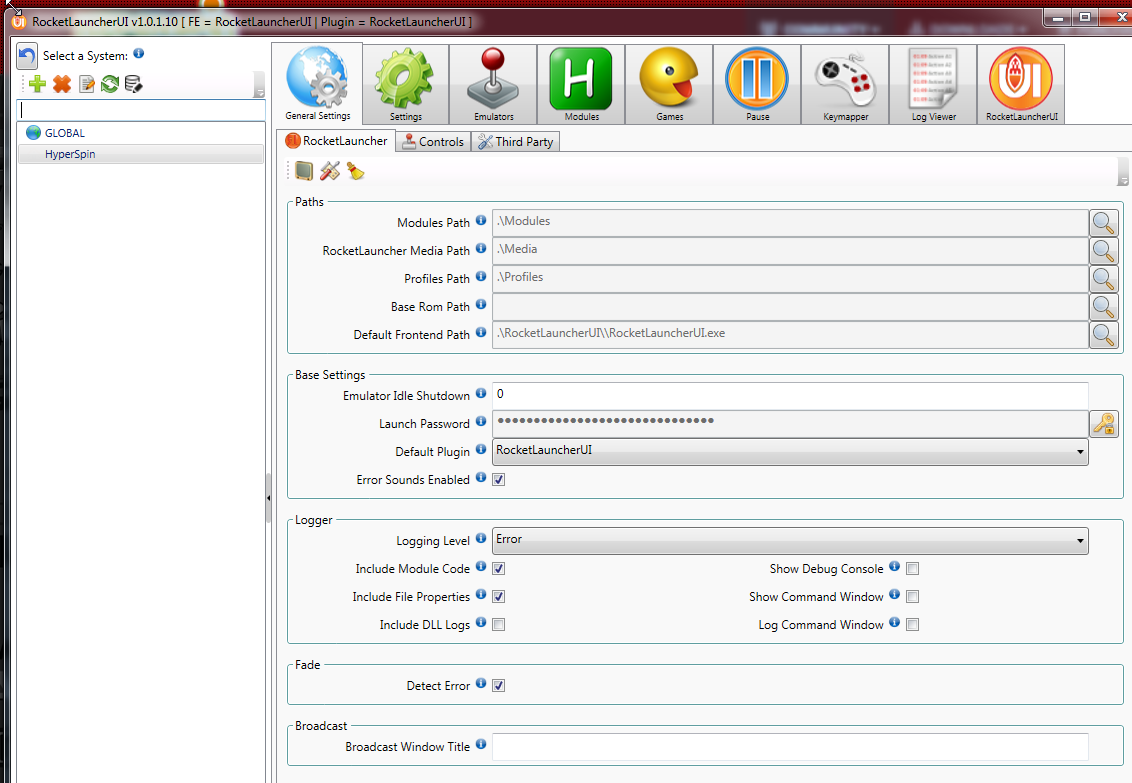Open the Emulators joystick tab
This screenshot has height=783, width=1132.
pos(493,85)
